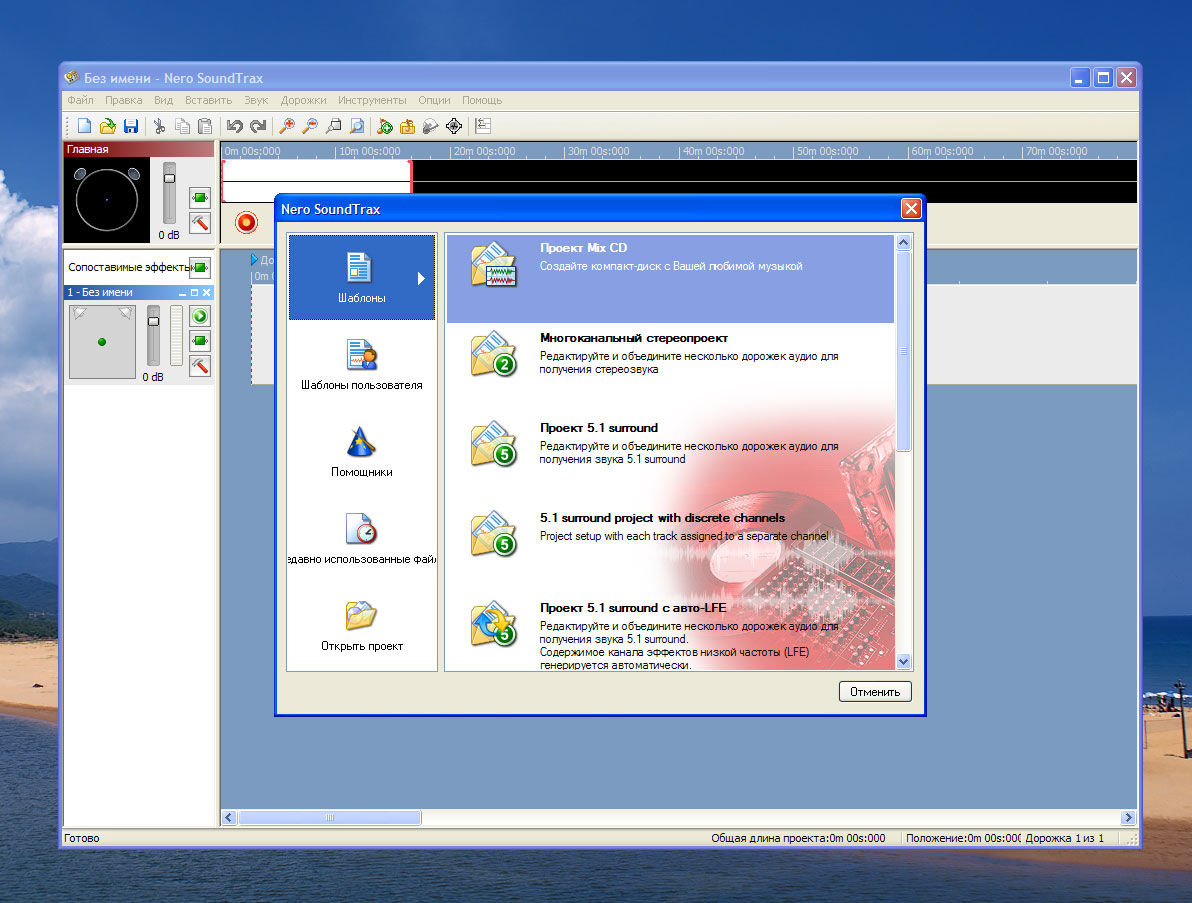Click the hammer icon in Главная panel

click(200, 223)
